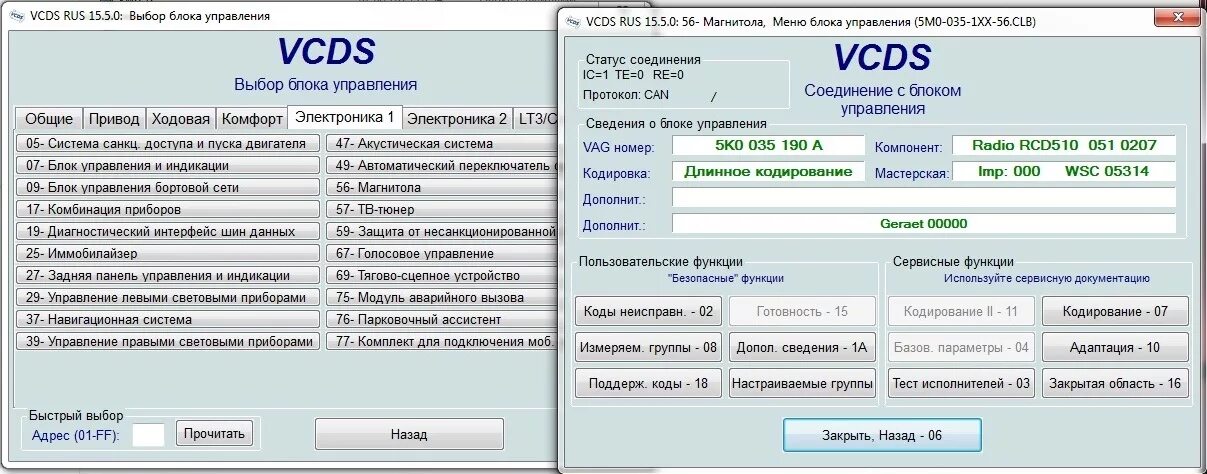The height and width of the screenshot is (474, 1207).
Task: Open 76 Парковочный ассистент module
Action: point(442,319)
